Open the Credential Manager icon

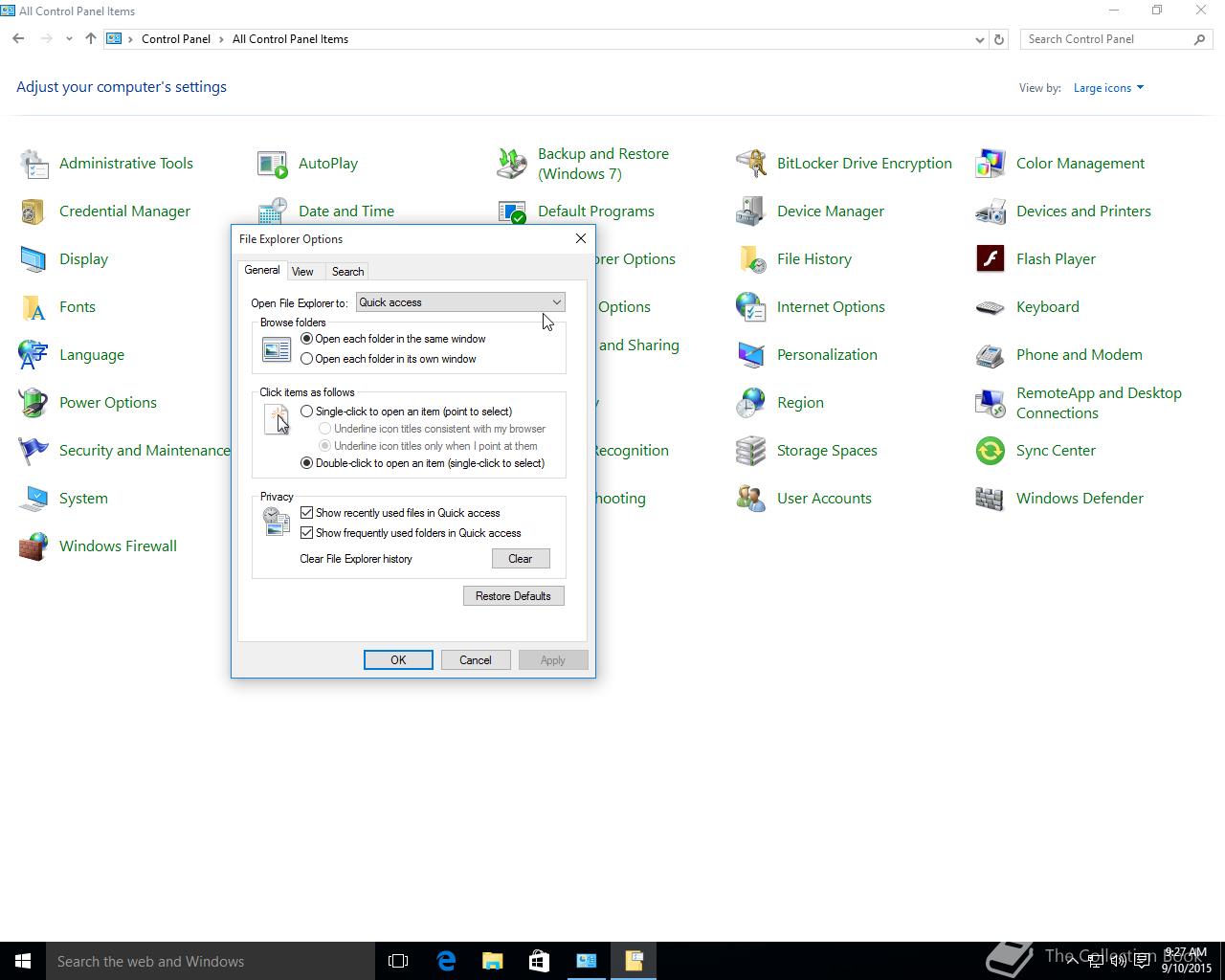(34, 212)
